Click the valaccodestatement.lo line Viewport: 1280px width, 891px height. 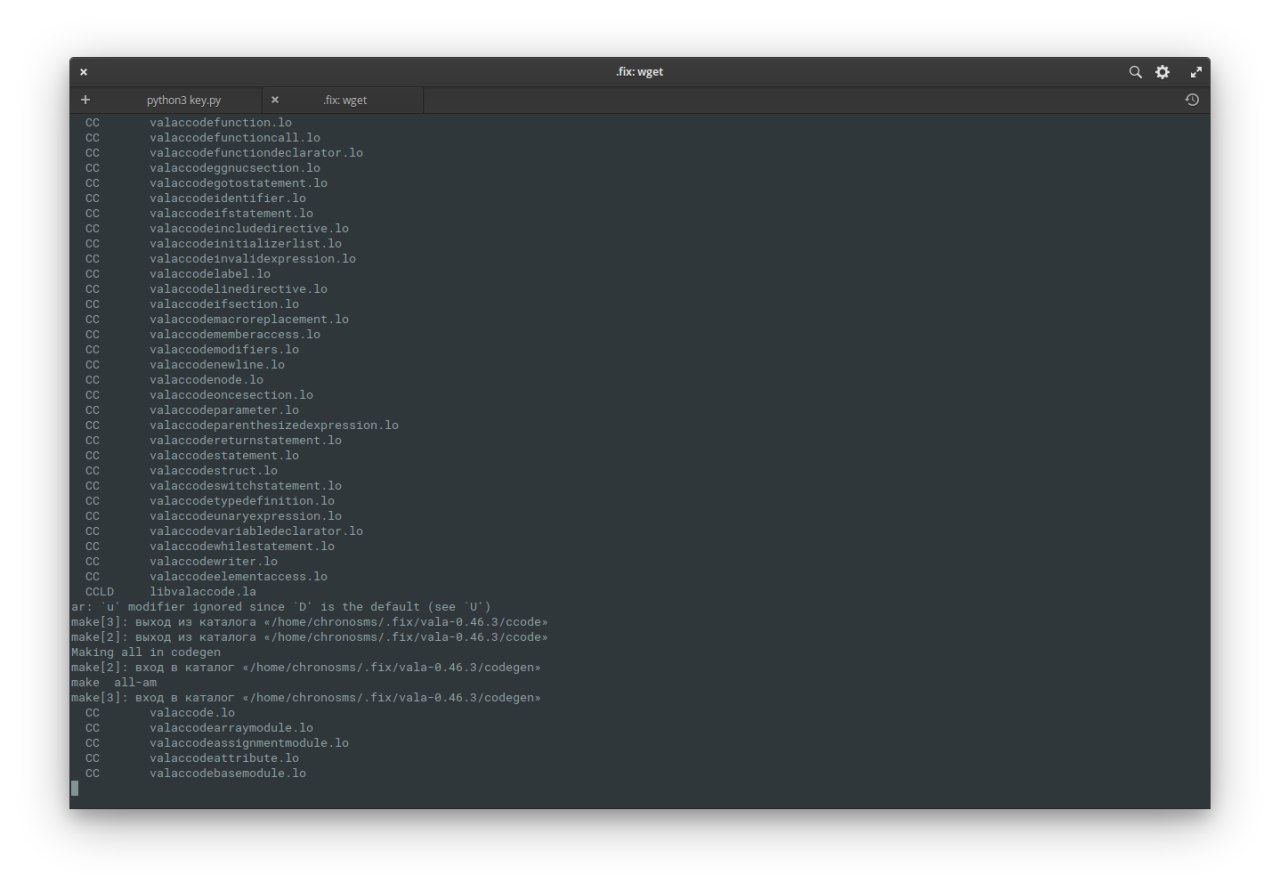click(192, 455)
